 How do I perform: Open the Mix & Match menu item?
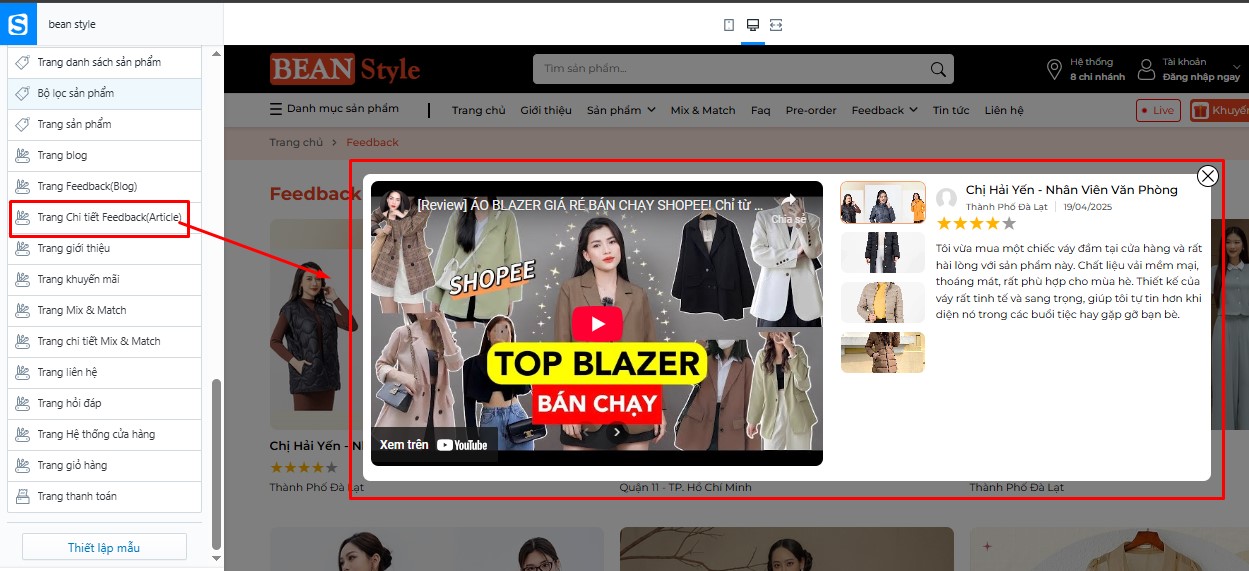(703, 110)
